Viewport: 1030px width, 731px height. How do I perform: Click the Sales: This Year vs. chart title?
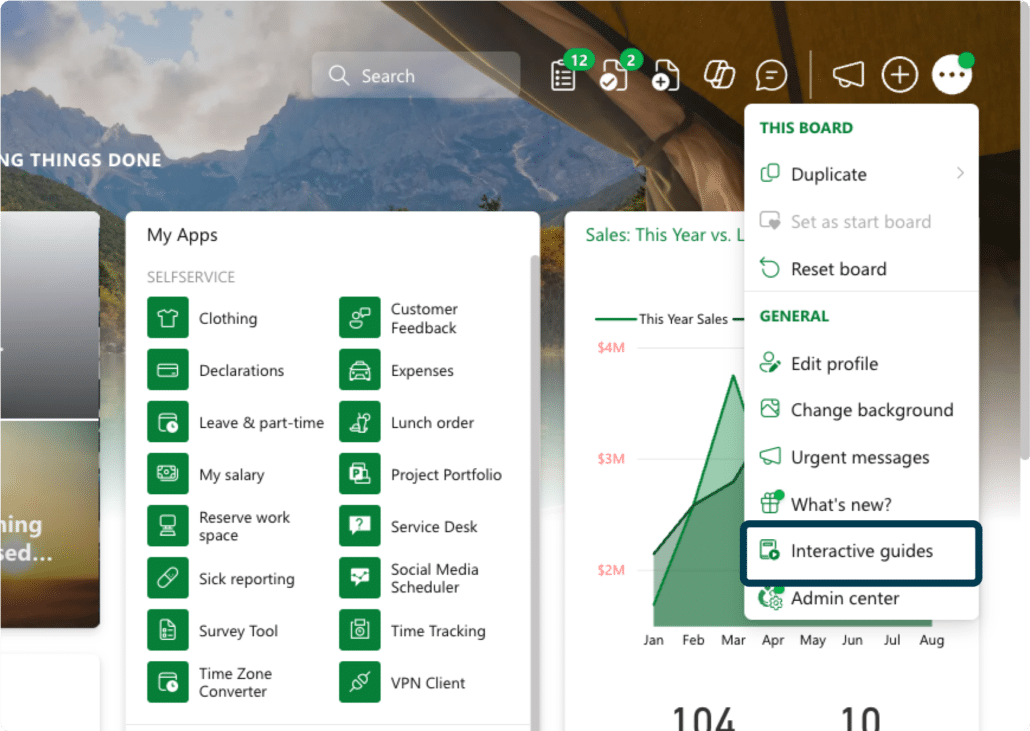pos(664,235)
